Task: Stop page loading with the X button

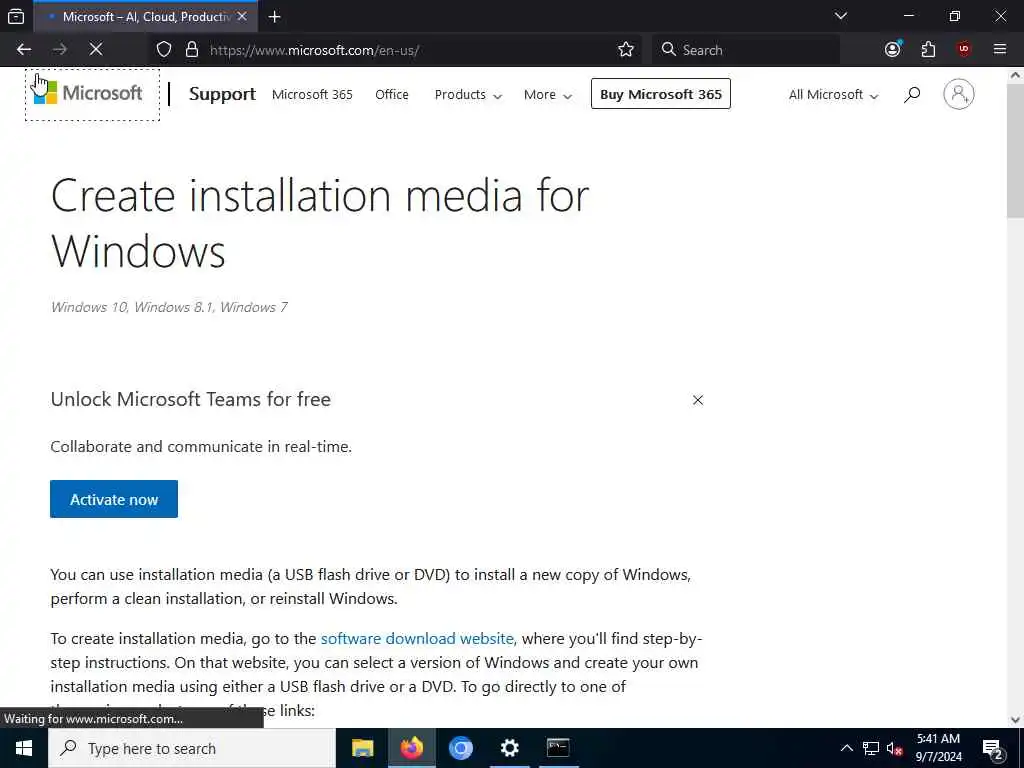Action: 96,49
